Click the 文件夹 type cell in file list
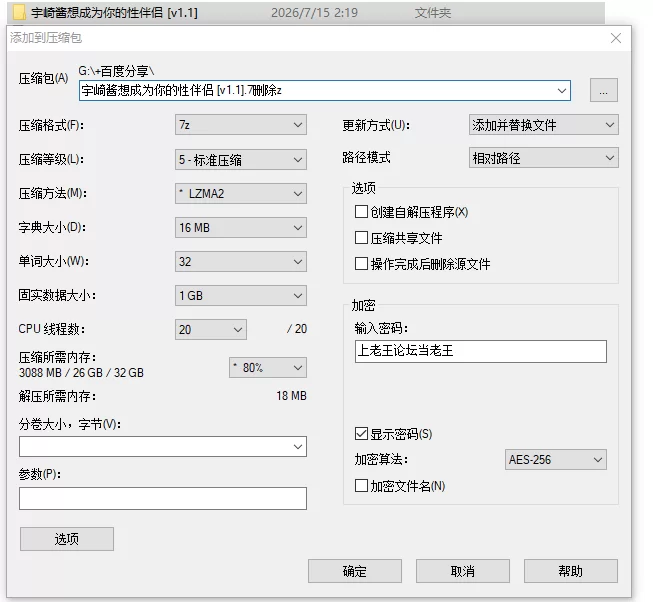 [433, 12]
